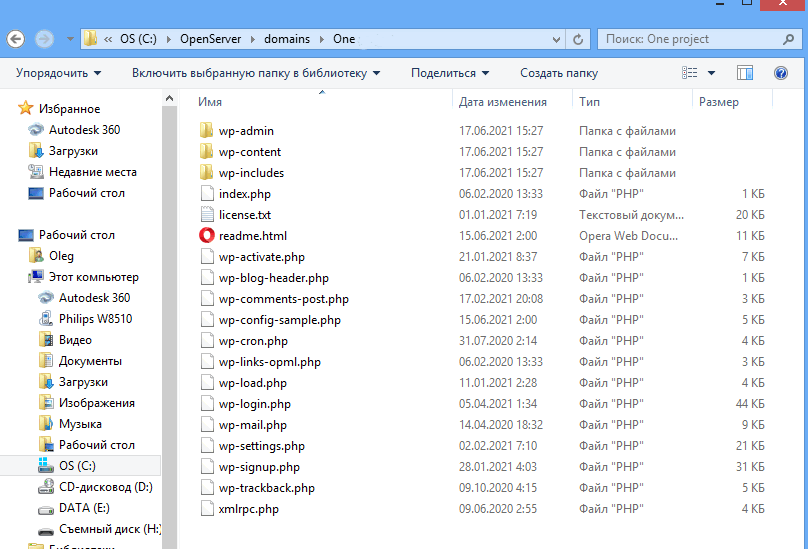The width and height of the screenshot is (808, 549).
Task: Open the Oleg user folder
Action: [61, 256]
